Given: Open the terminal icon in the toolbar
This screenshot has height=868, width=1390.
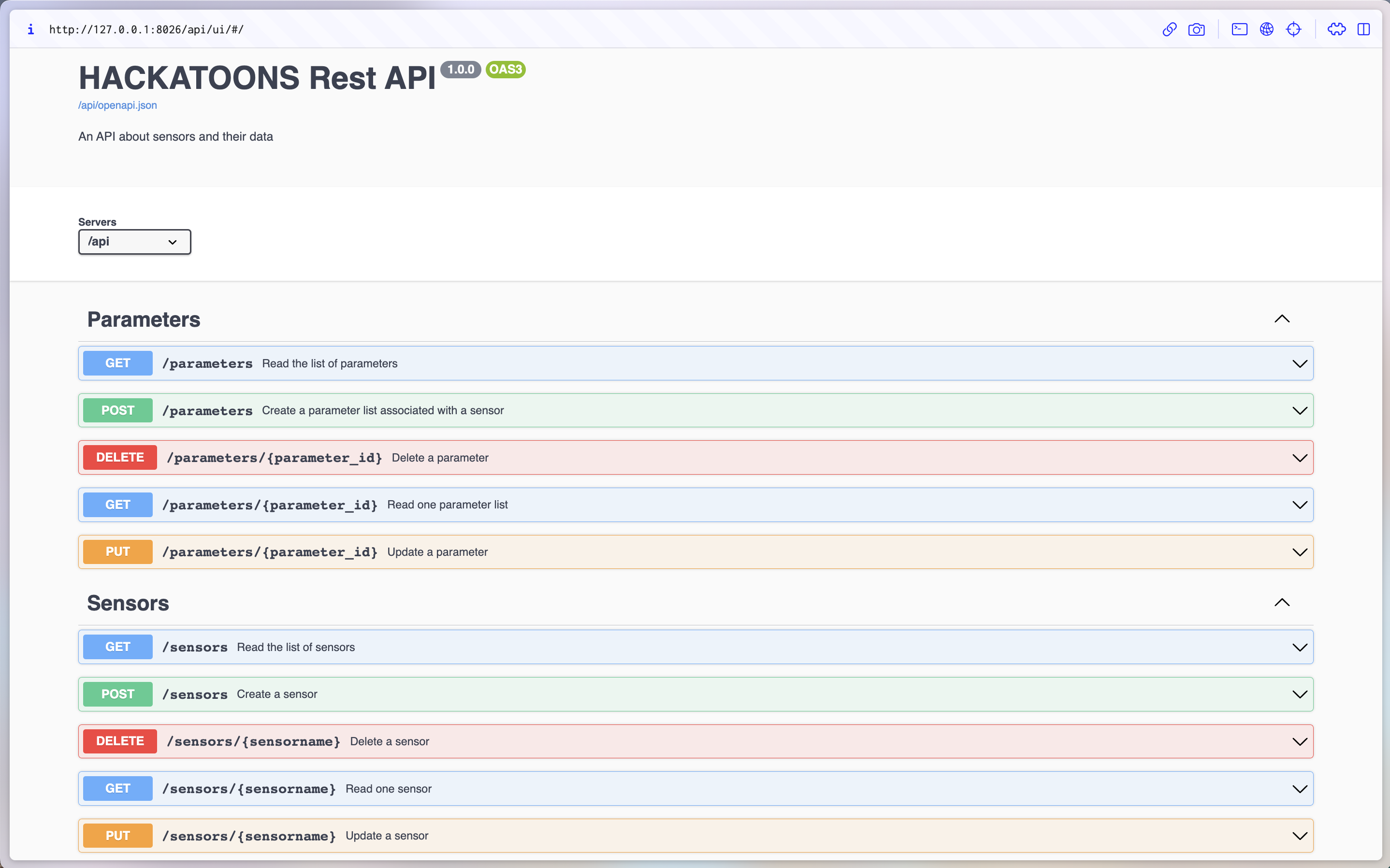Looking at the screenshot, I should tap(1239, 29).
